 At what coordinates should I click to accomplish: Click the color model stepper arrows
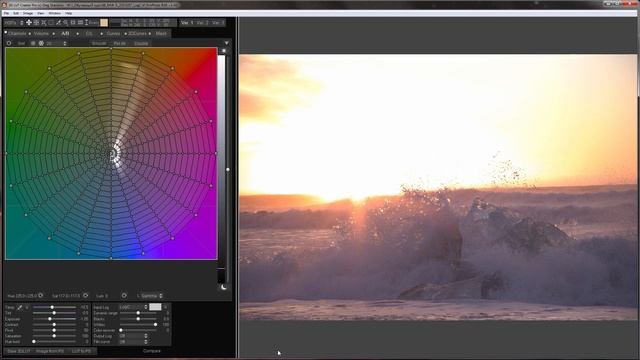point(22,23)
